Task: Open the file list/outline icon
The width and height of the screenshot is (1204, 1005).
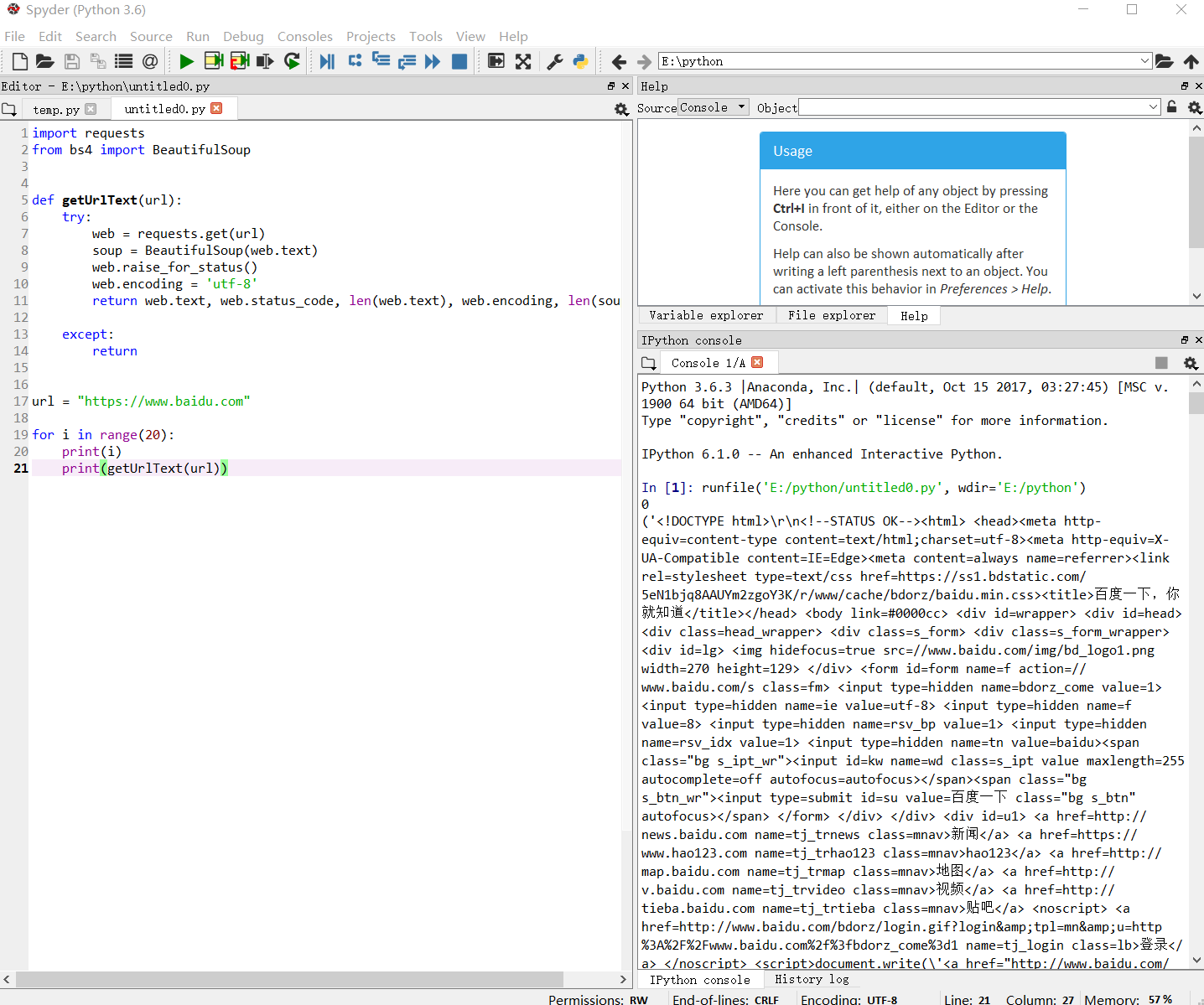Action: (124, 61)
